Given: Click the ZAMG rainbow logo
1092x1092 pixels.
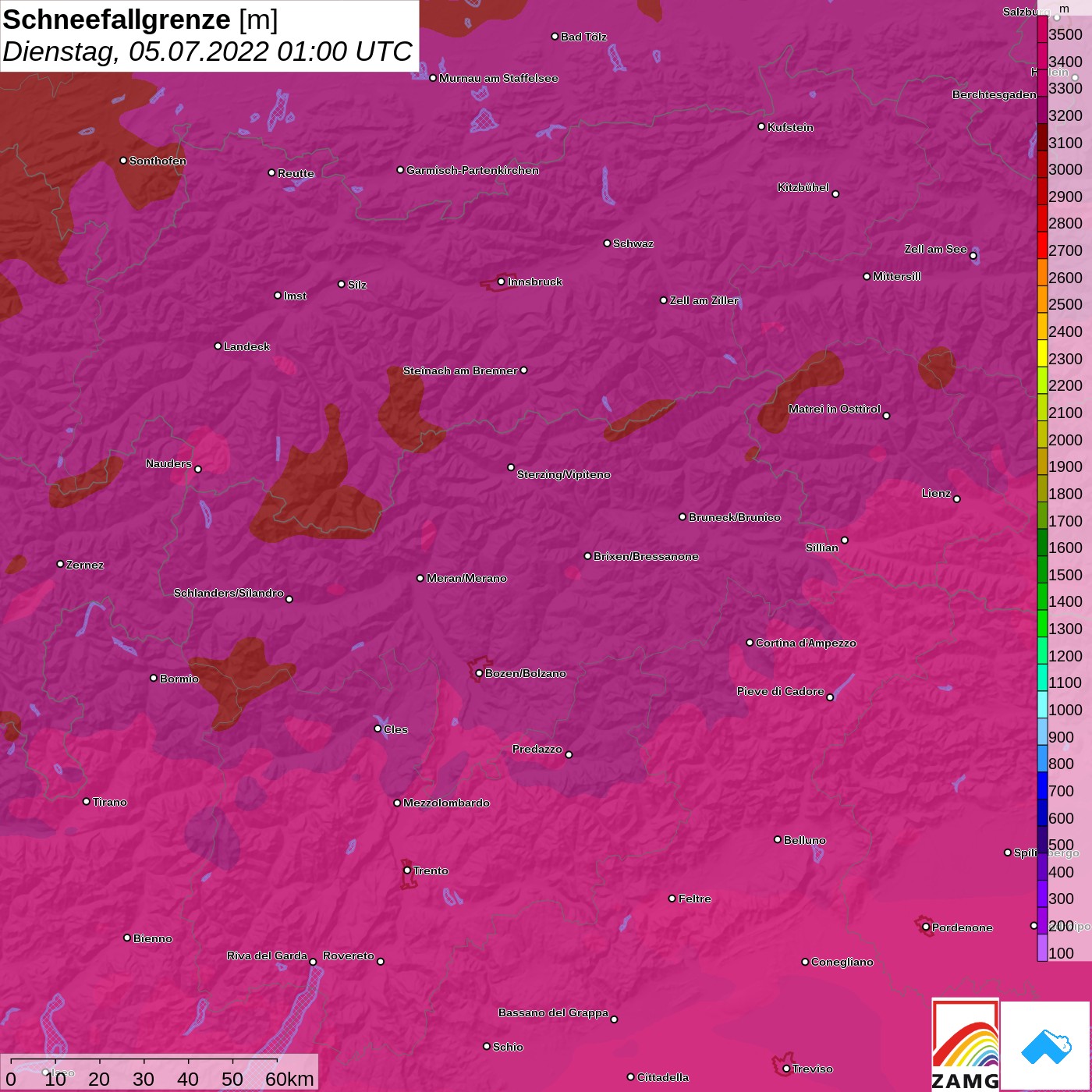Looking at the screenshot, I should click(965, 1044).
